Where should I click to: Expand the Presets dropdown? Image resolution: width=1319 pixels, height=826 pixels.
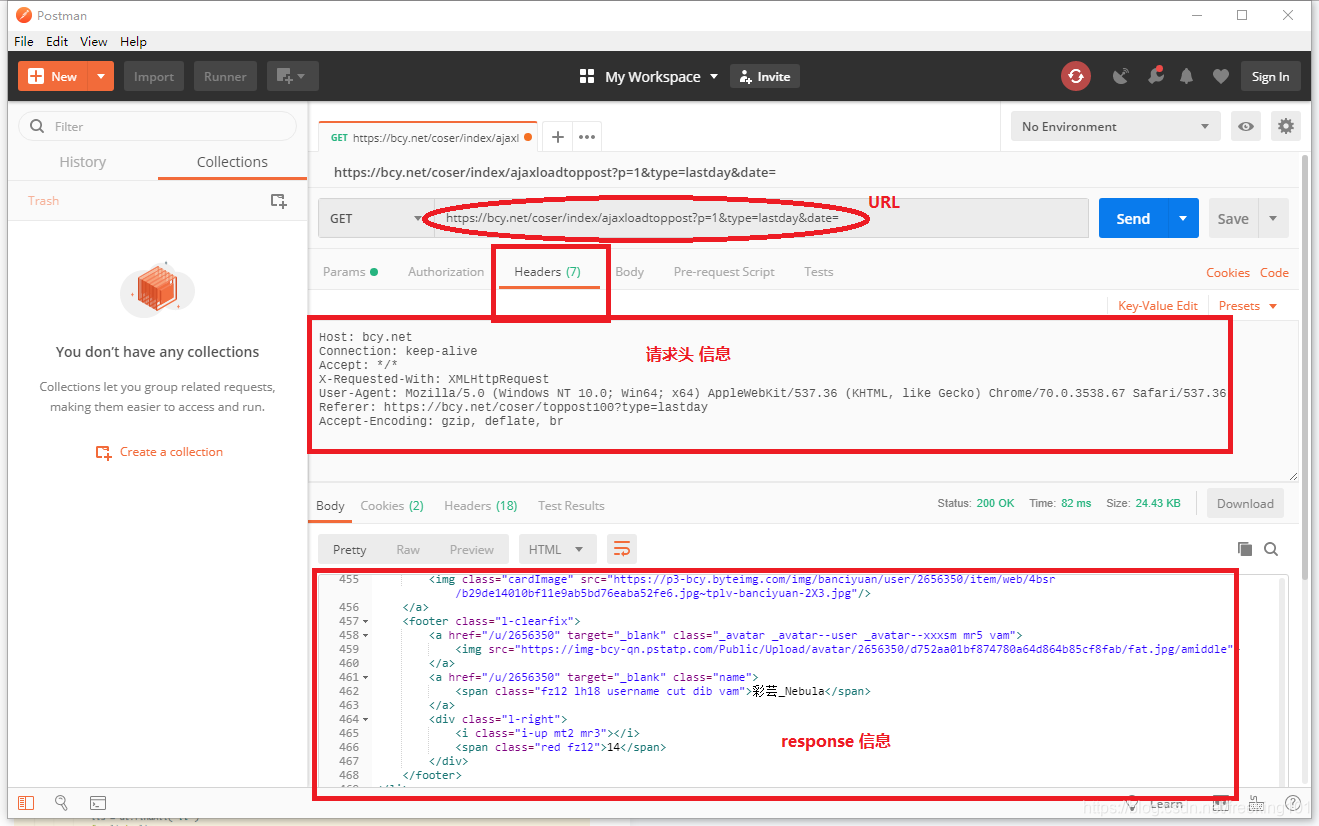point(1247,306)
